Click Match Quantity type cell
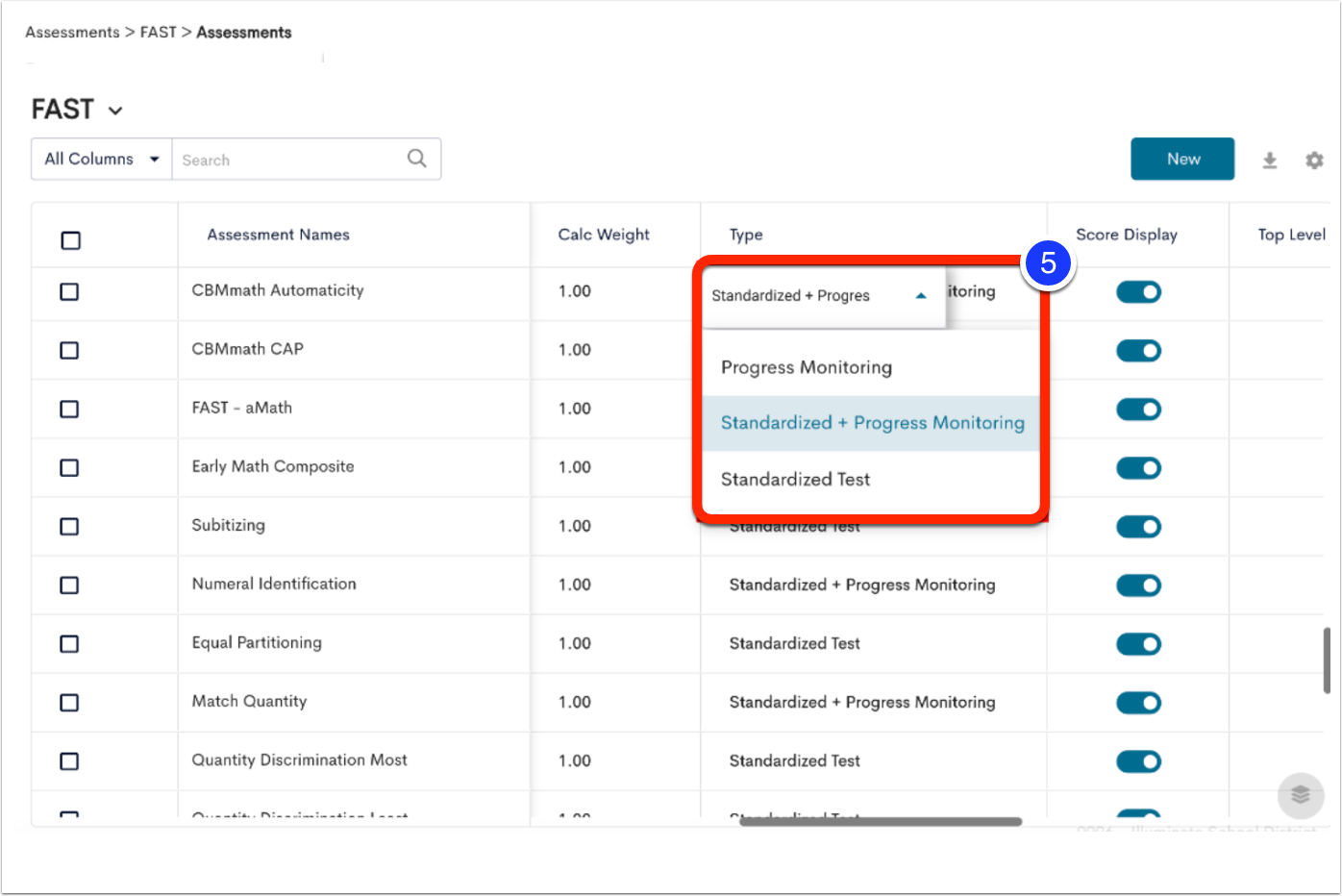The image size is (1342, 896). point(862,702)
